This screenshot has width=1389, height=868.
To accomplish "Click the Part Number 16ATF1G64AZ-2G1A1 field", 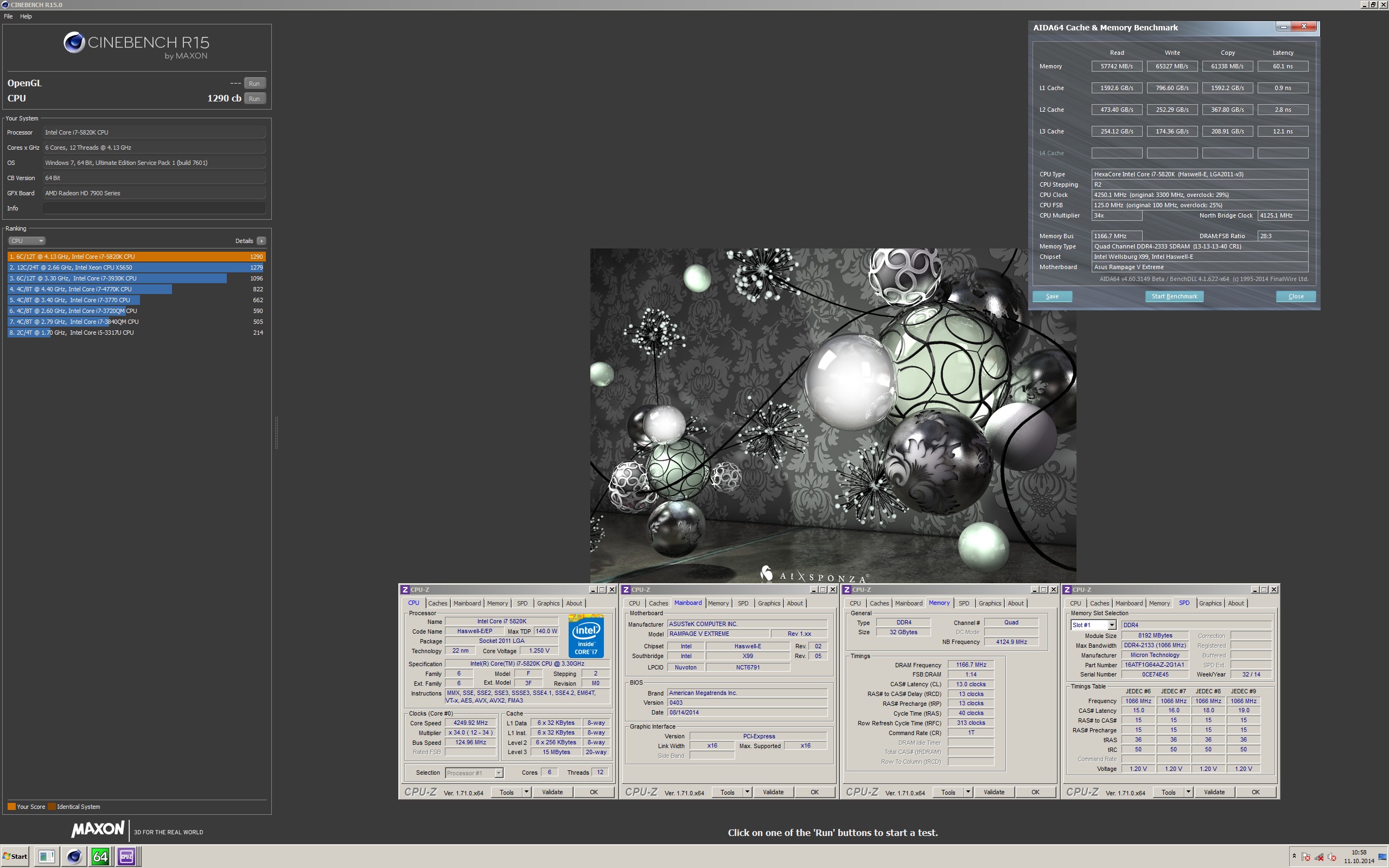I will 1154,665.
